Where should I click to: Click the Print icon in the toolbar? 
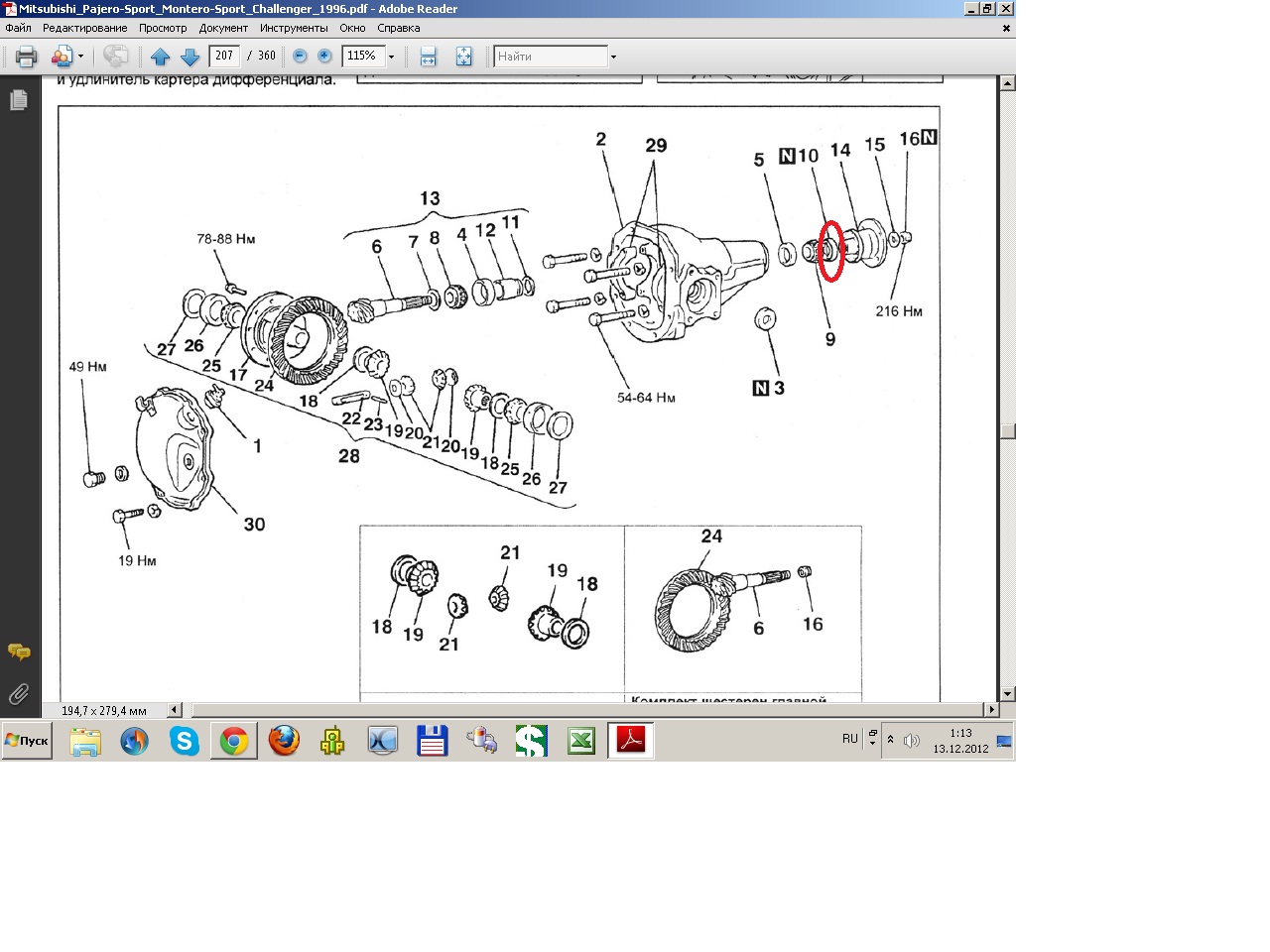tap(26, 57)
